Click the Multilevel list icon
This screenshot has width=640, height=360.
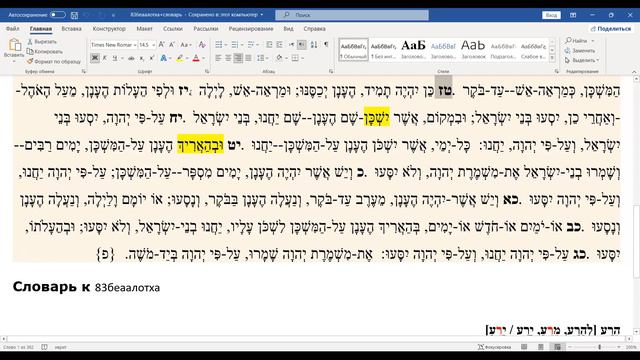251,45
